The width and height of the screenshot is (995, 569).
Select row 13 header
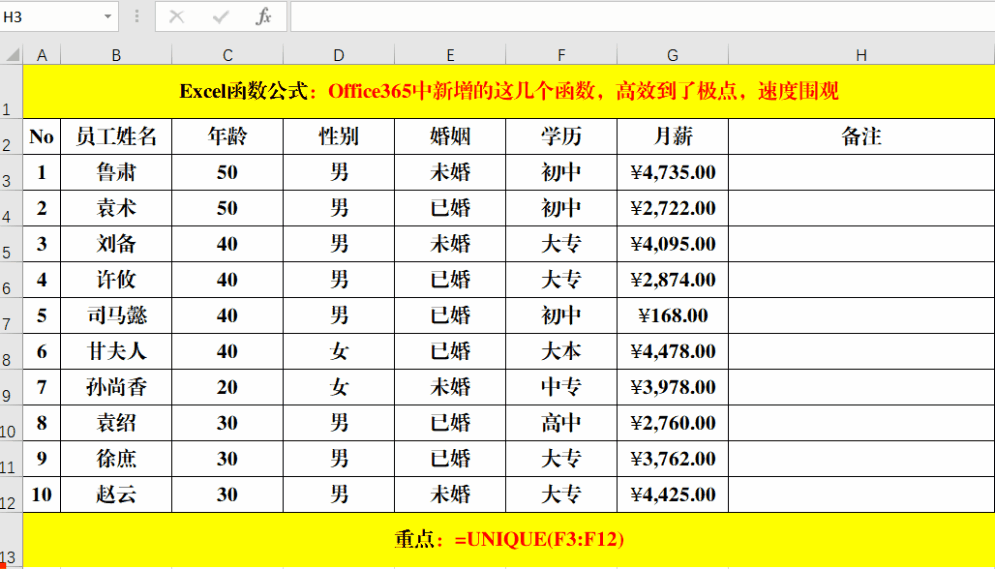(11, 540)
